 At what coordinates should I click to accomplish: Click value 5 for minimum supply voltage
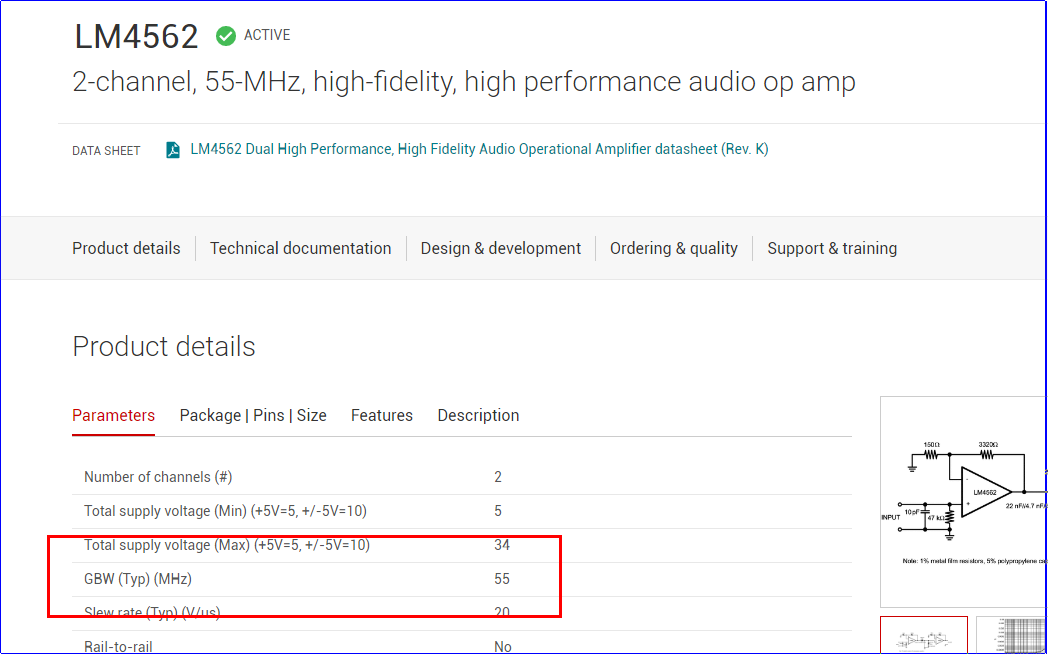pos(498,511)
